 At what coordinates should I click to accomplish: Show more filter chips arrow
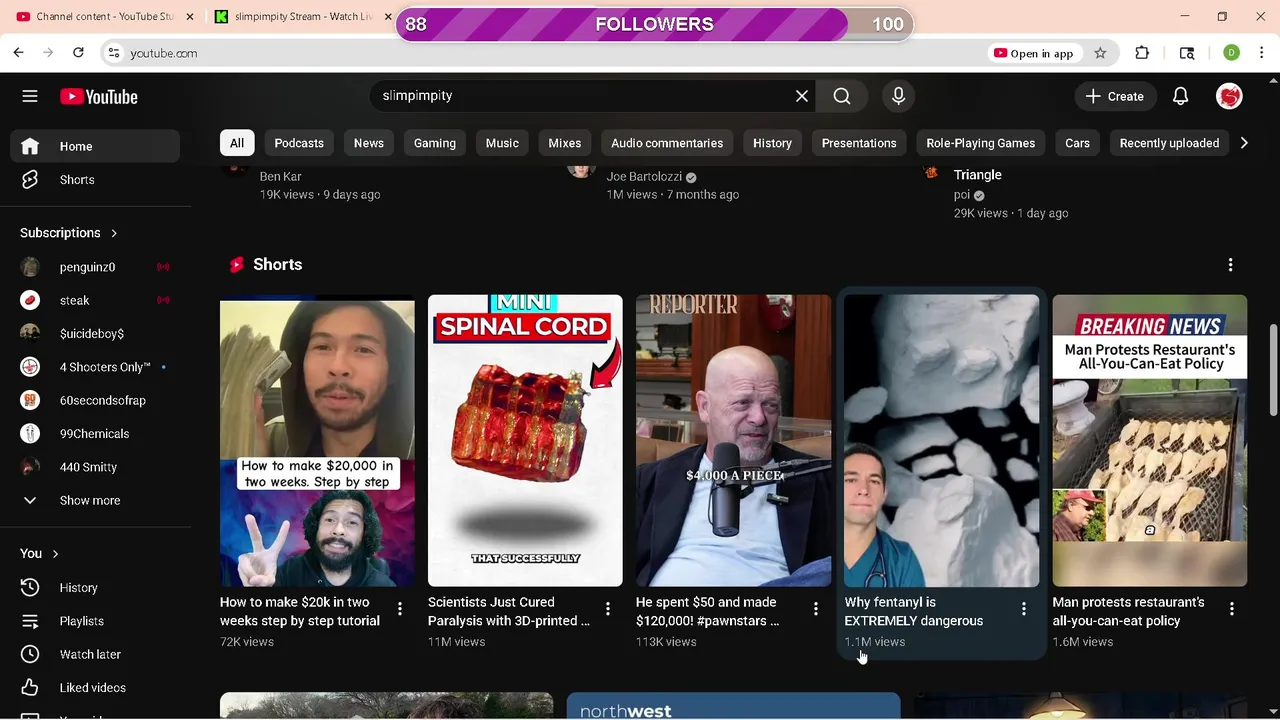[1244, 143]
